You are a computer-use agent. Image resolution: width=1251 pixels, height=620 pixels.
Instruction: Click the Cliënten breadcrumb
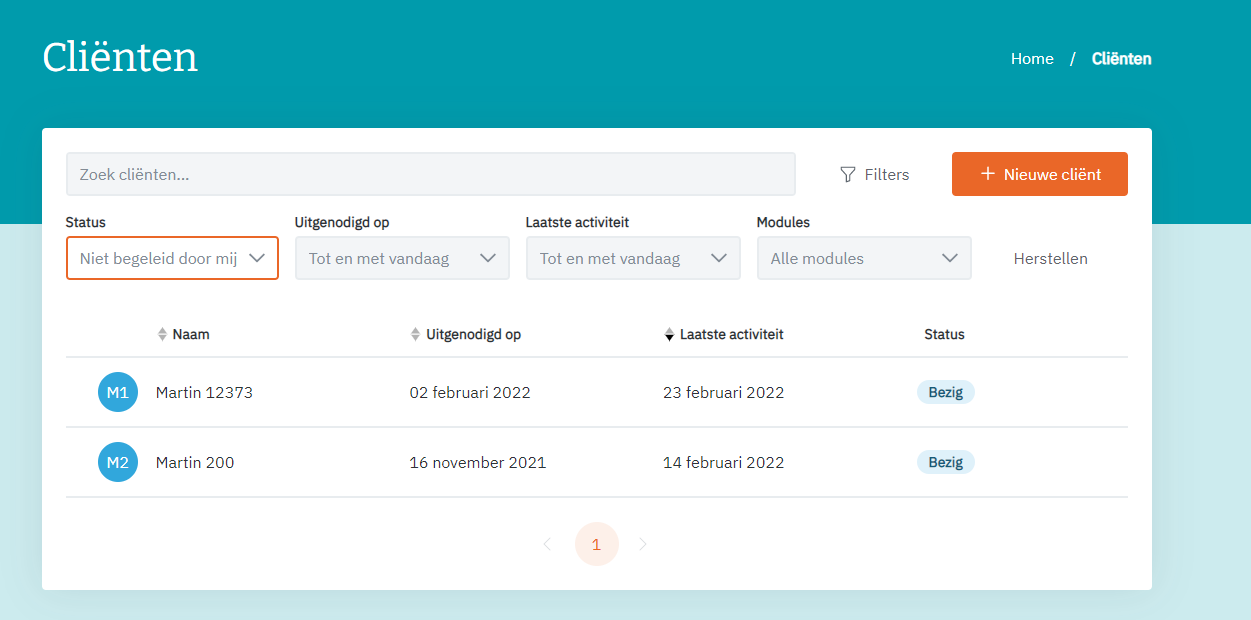[x=1122, y=59]
